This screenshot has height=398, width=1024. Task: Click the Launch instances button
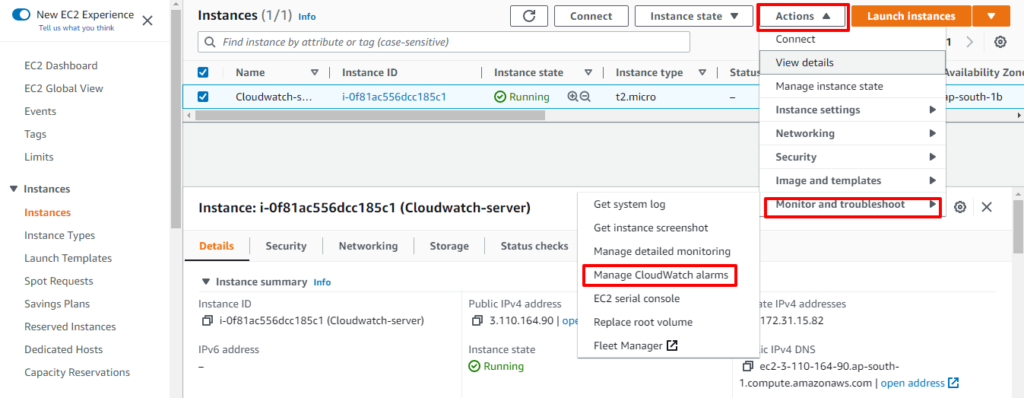click(911, 16)
